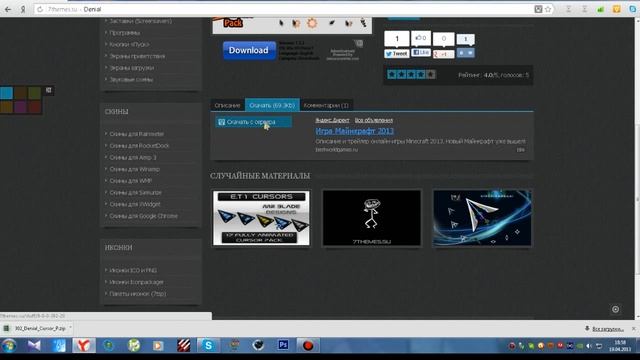Pick the olive green theme color swatch
The height and width of the screenshot is (360, 640).
pyautogui.click(x=34, y=93)
